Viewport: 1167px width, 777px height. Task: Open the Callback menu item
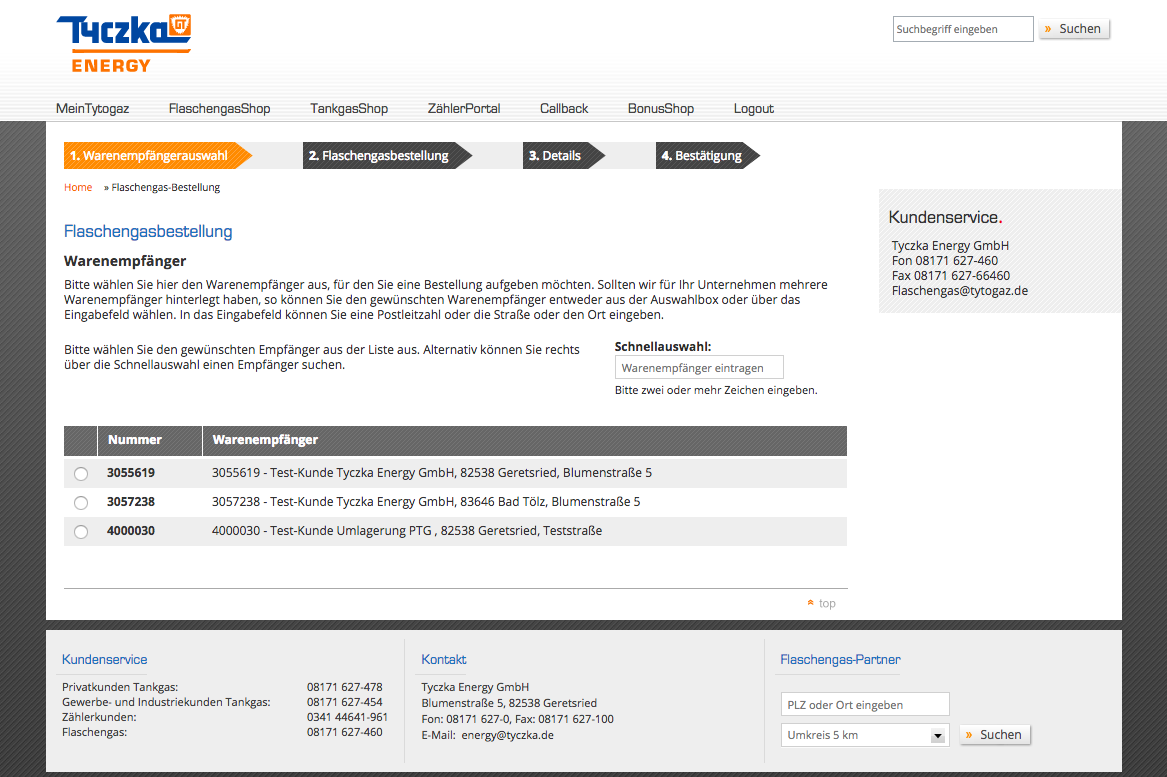(564, 109)
